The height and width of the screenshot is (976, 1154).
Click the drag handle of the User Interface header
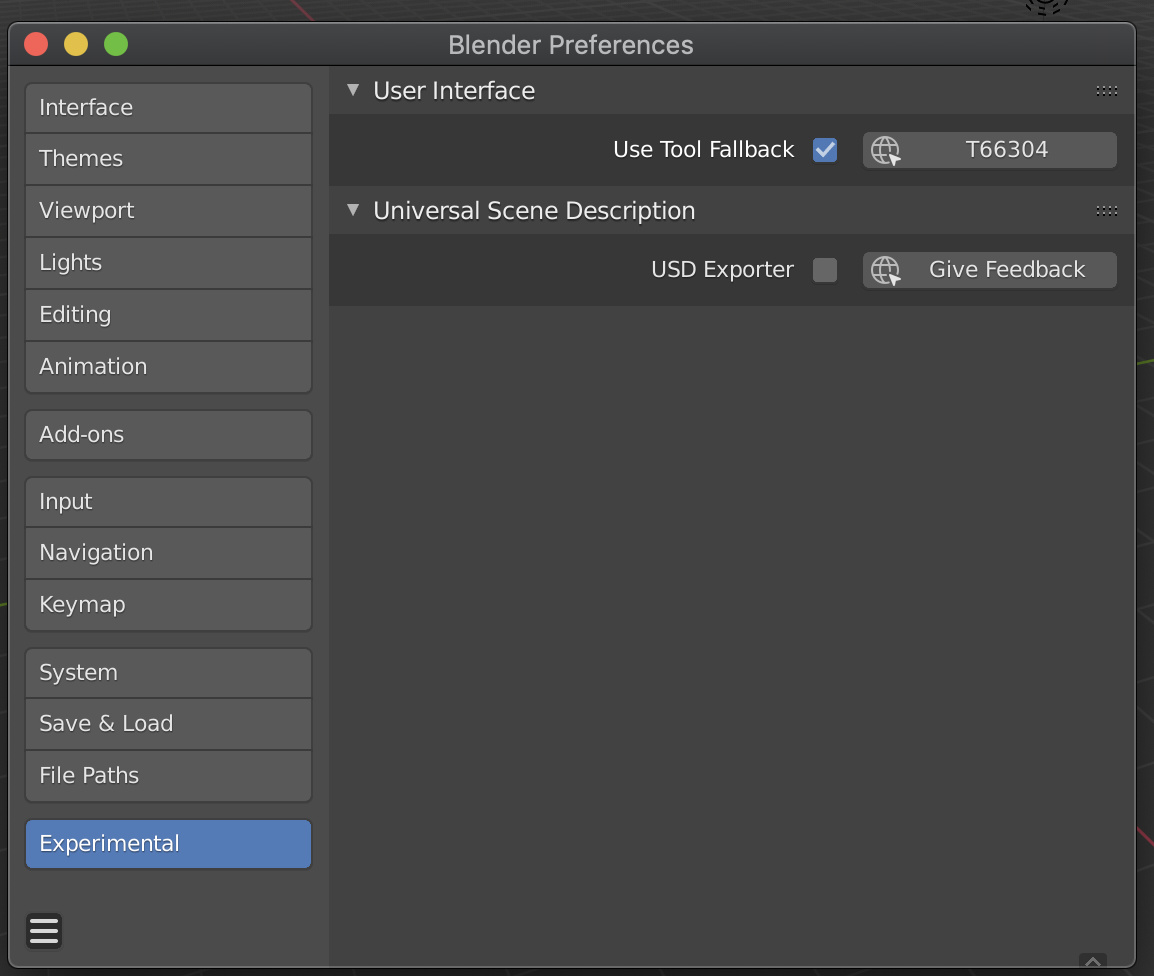(x=1106, y=90)
